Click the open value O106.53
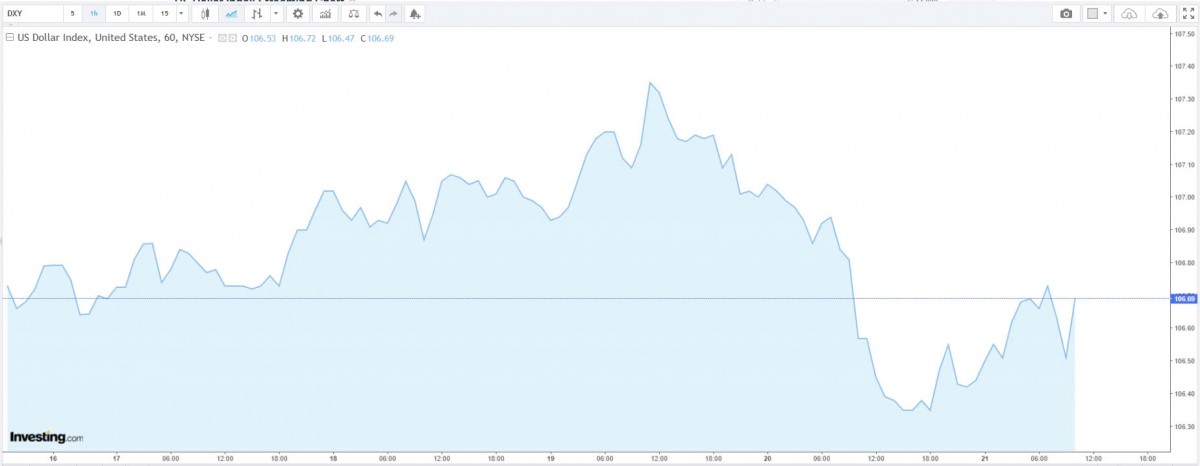The width and height of the screenshot is (1200, 466). click(x=259, y=38)
